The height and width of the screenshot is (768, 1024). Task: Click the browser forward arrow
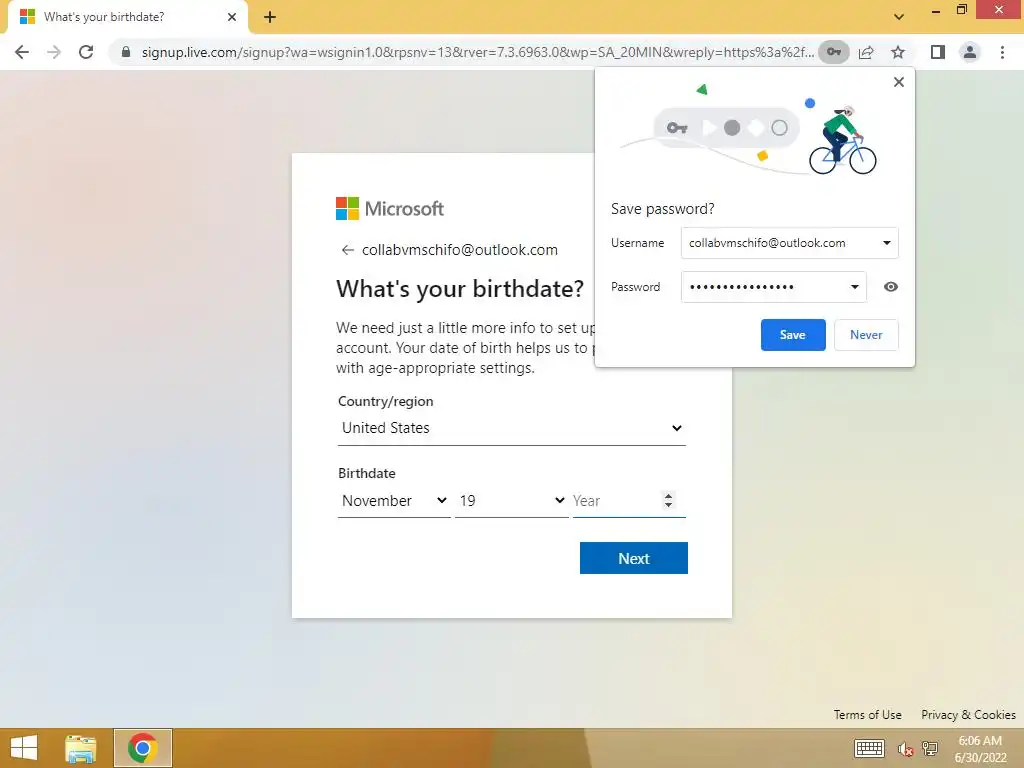tap(54, 52)
